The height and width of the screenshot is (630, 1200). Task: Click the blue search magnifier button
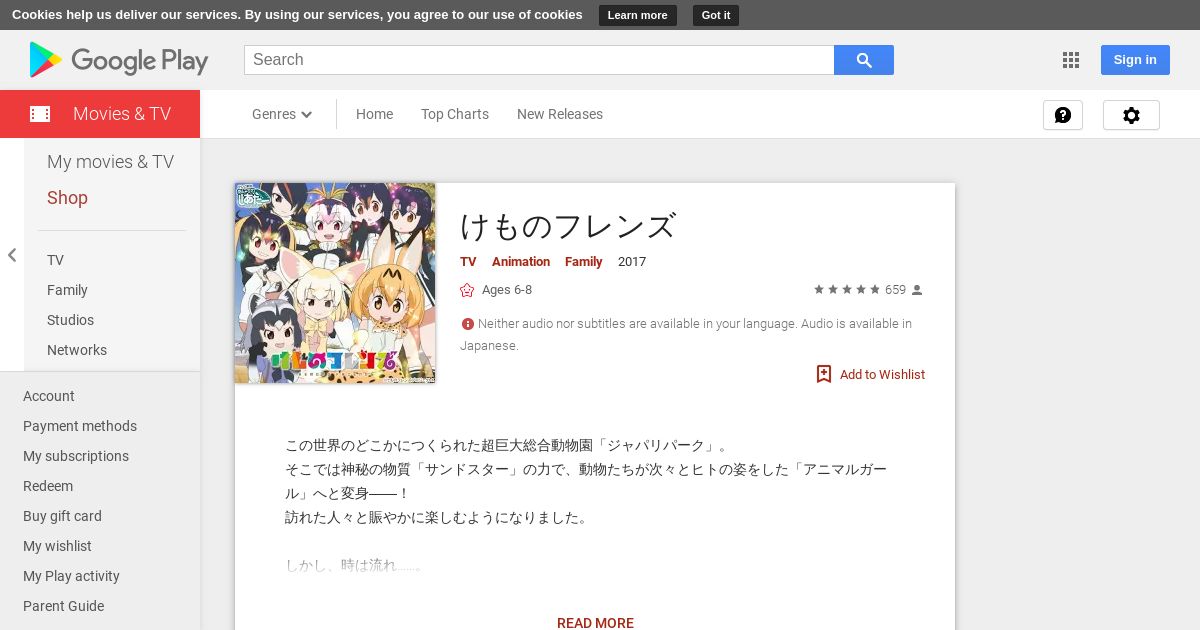pos(864,60)
